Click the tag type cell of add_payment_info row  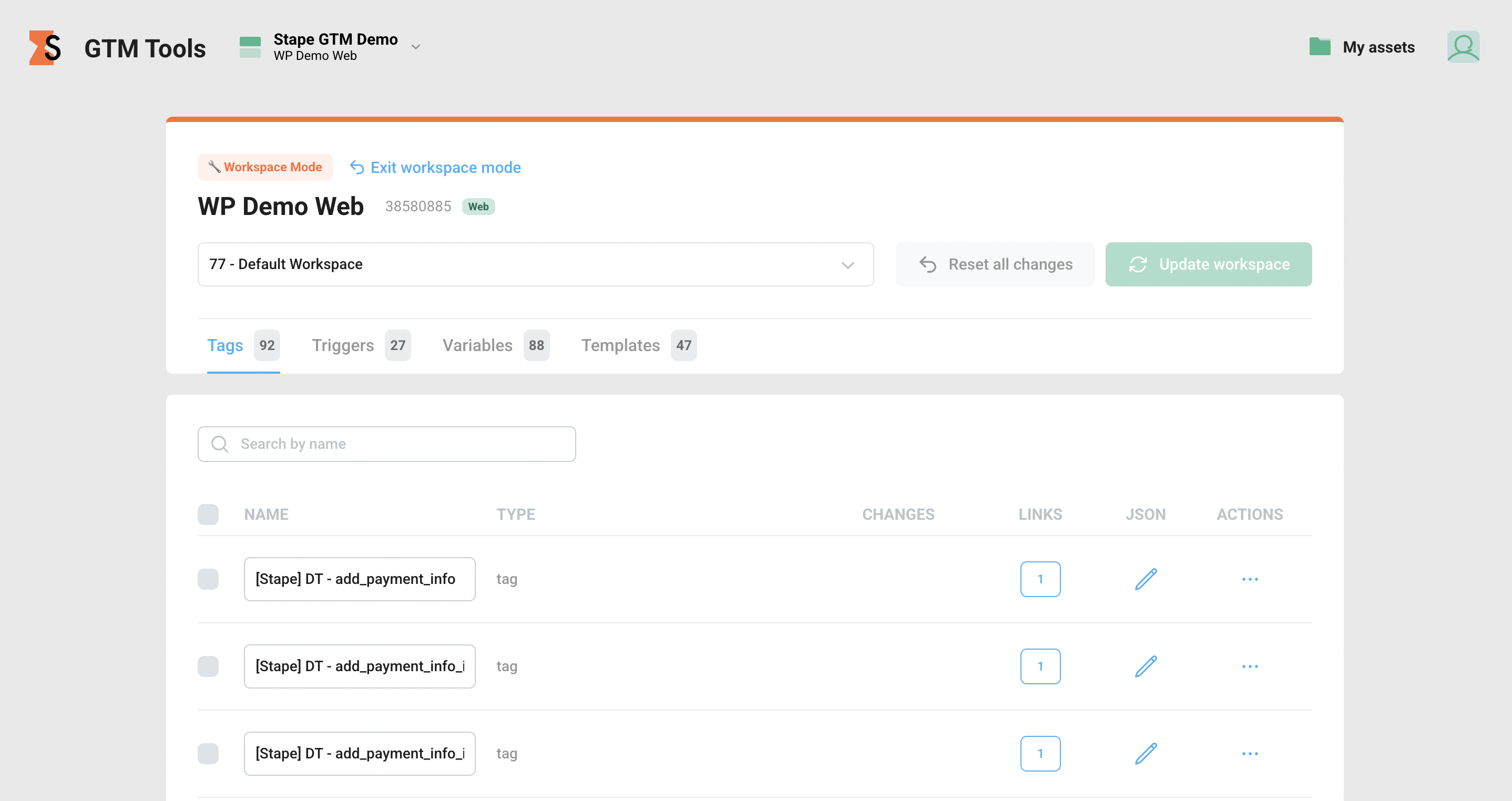[x=507, y=579]
